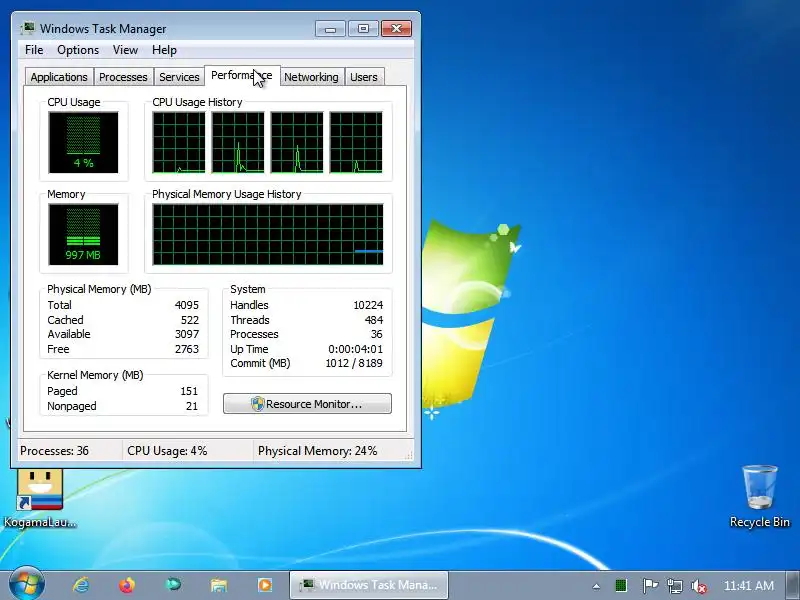Screen dimensions: 800x600
Task: Show hidden system tray icons
Action: point(596,586)
